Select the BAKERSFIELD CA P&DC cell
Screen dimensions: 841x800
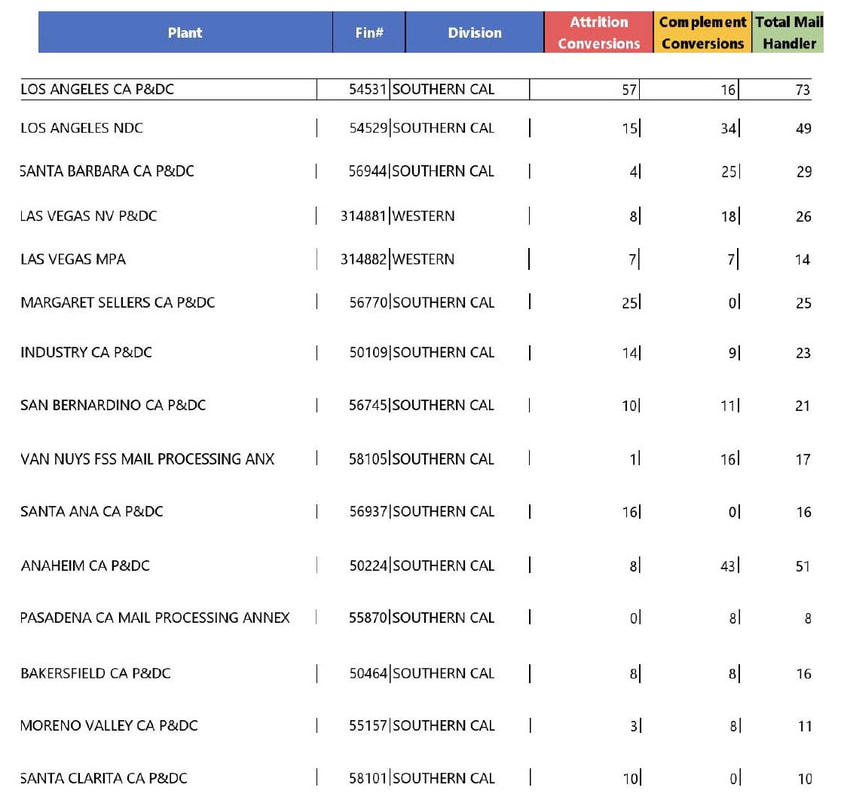(95, 673)
